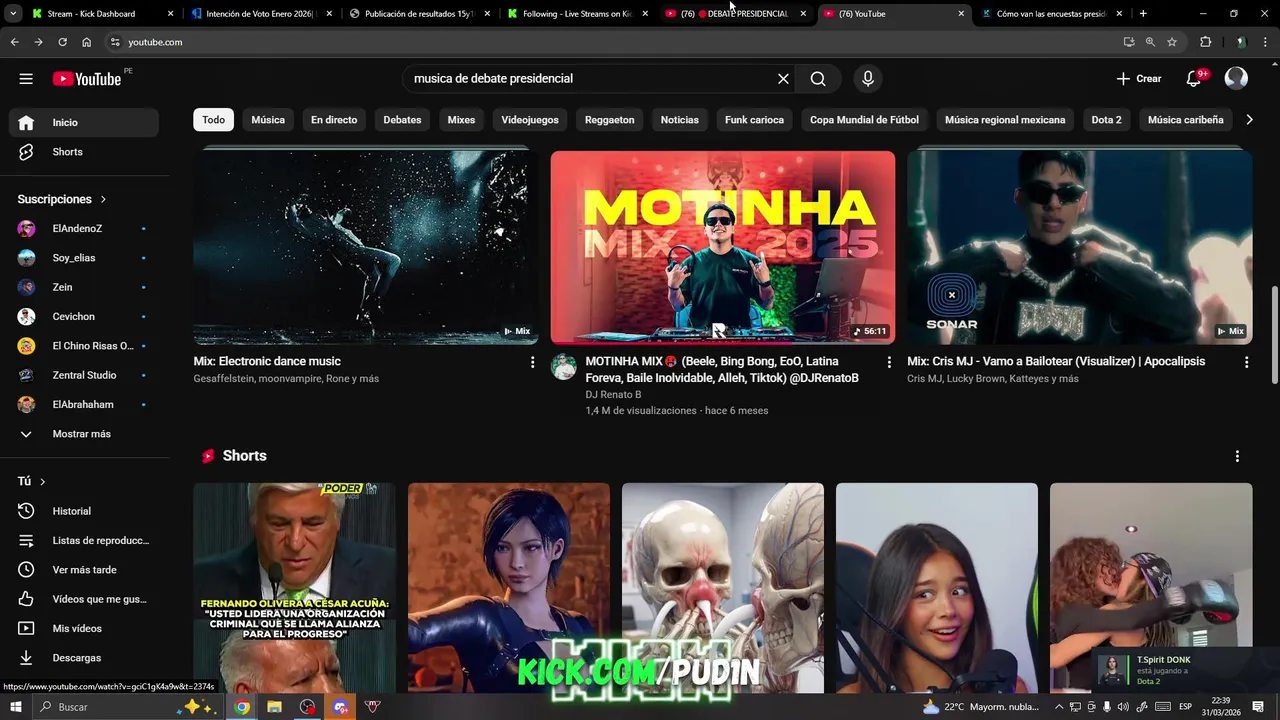Show more chips with right arrow
This screenshot has width=1280, height=720.
click(1248, 120)
